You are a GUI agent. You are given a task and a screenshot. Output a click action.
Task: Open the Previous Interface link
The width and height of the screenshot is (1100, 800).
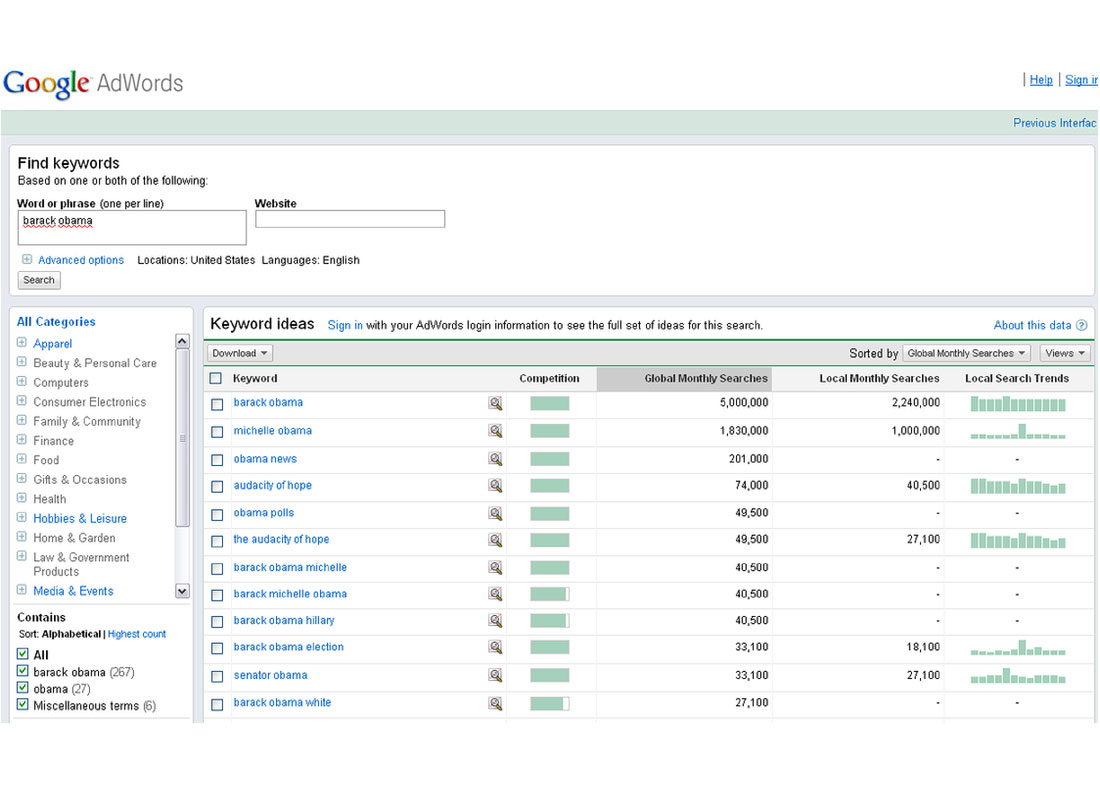(x=1054, y=124)
